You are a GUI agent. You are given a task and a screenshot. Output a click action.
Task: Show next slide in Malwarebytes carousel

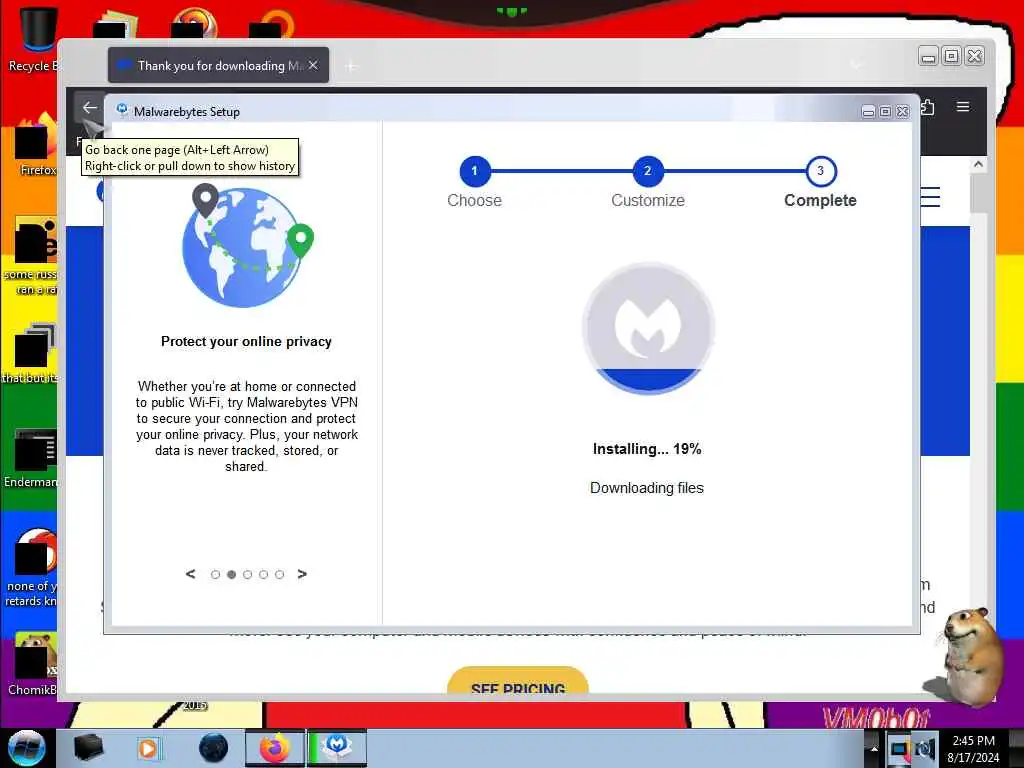point(302,574)
